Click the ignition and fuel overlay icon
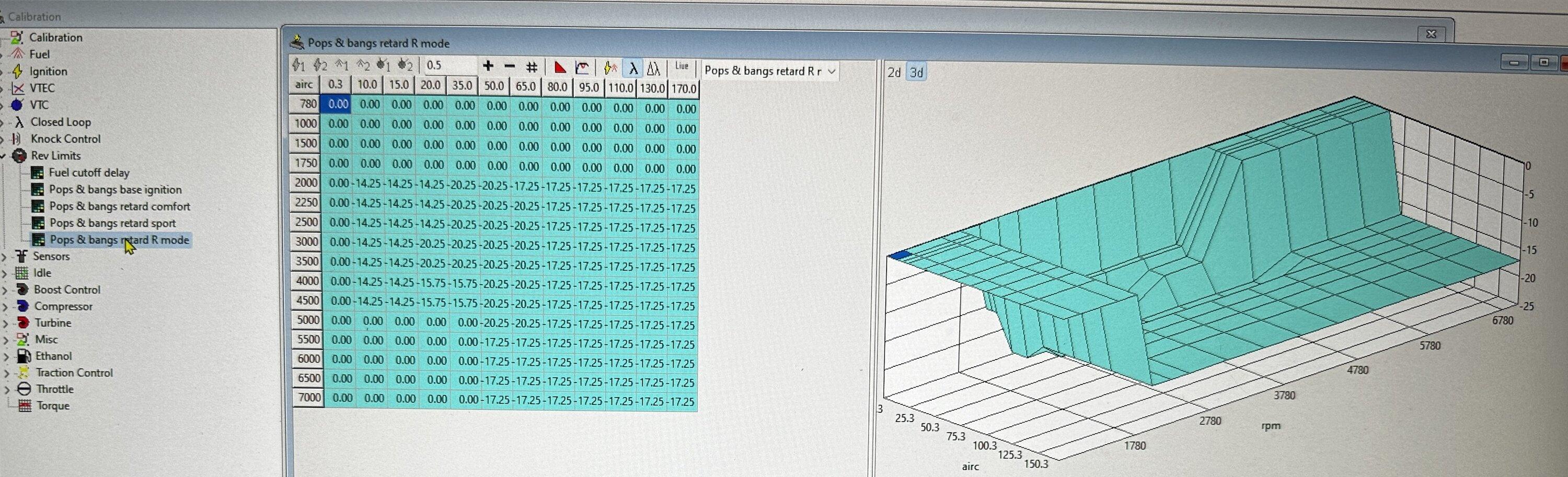Screen dimensions: 1568x477 click(x=610, y=68)
